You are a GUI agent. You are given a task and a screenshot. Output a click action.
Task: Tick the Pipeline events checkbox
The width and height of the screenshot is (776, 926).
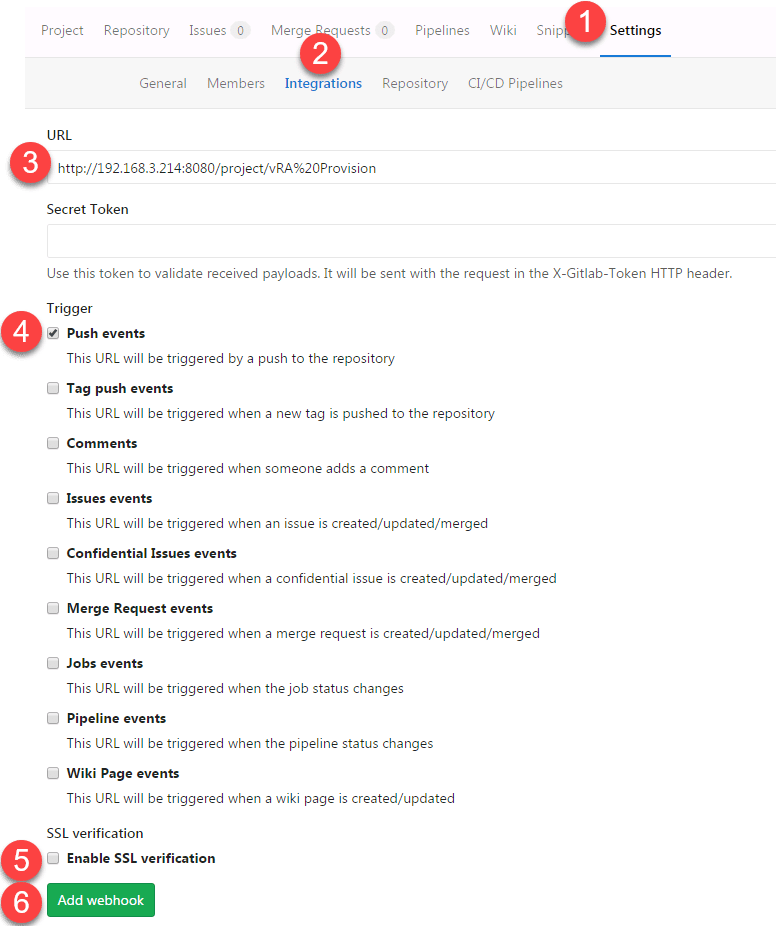pyautogui.click(x=53, y=718)
